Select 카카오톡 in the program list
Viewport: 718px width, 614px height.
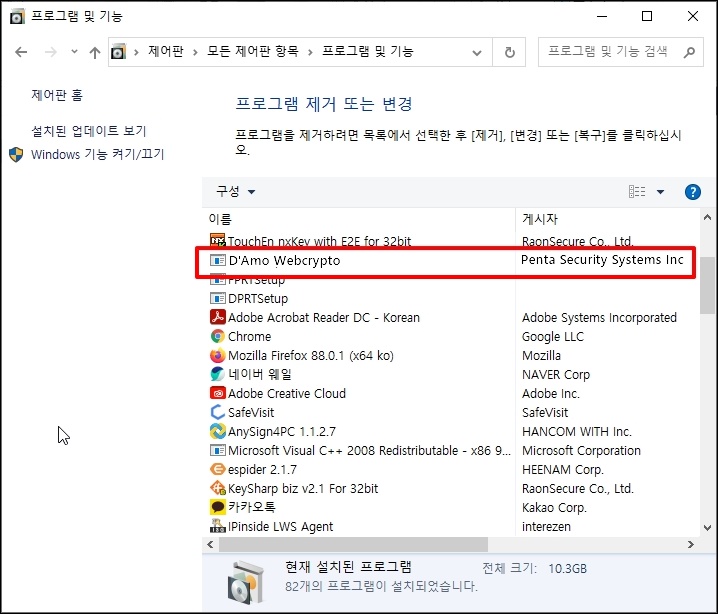tap(252, 507)
